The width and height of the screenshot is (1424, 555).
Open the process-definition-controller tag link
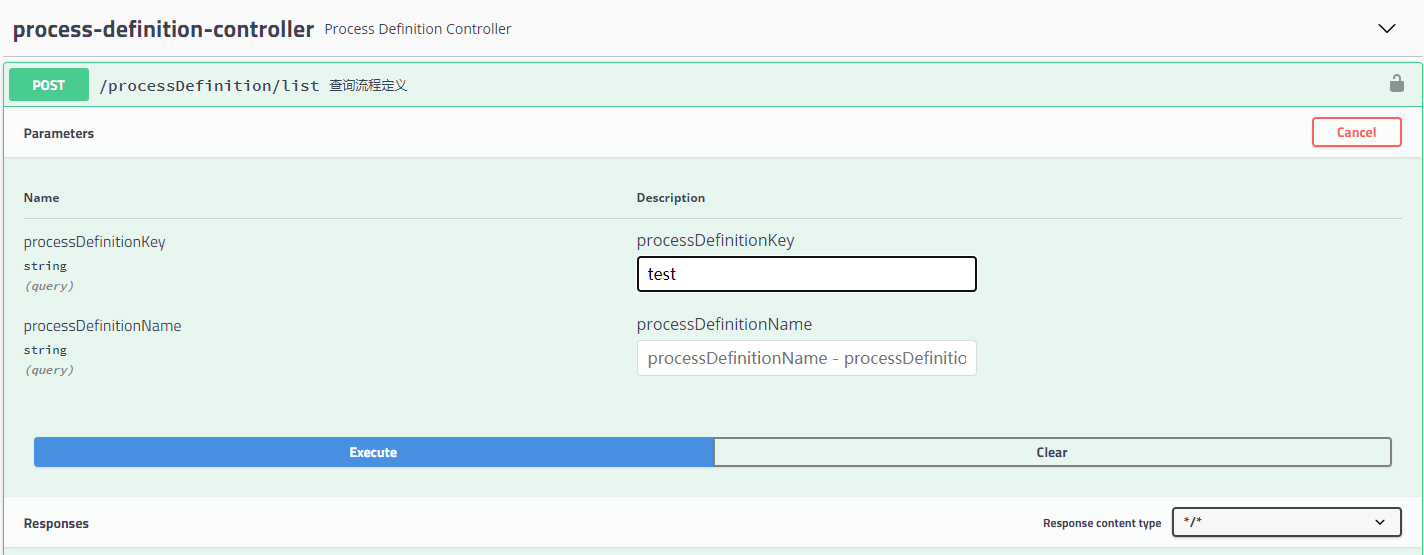[163, 29]
